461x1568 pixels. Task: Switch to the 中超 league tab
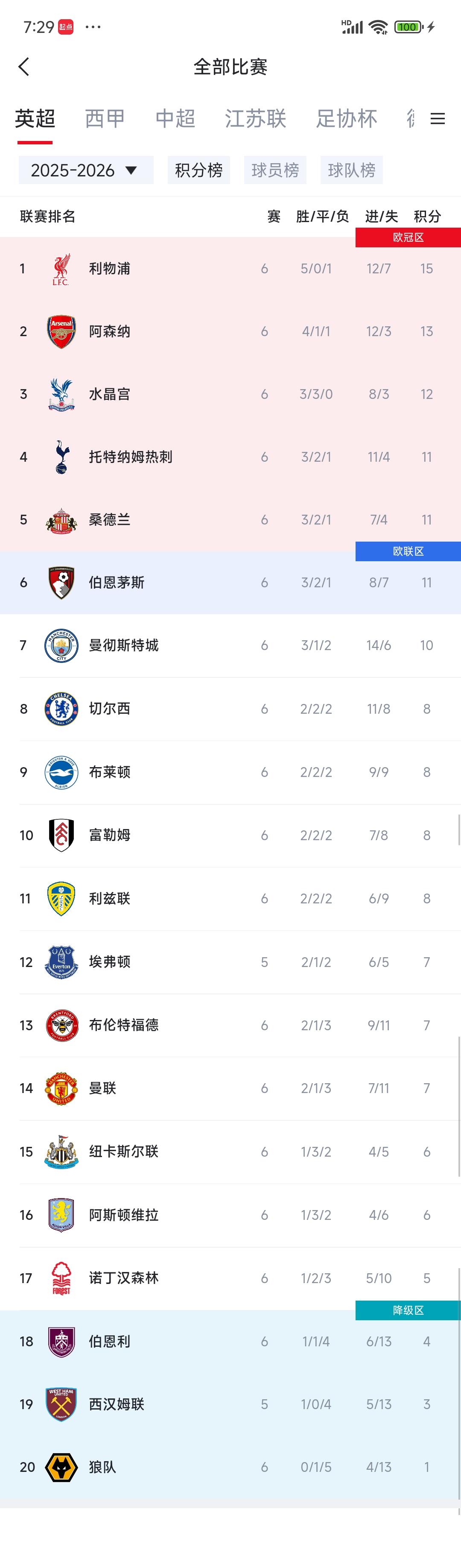tap(175, 119)
